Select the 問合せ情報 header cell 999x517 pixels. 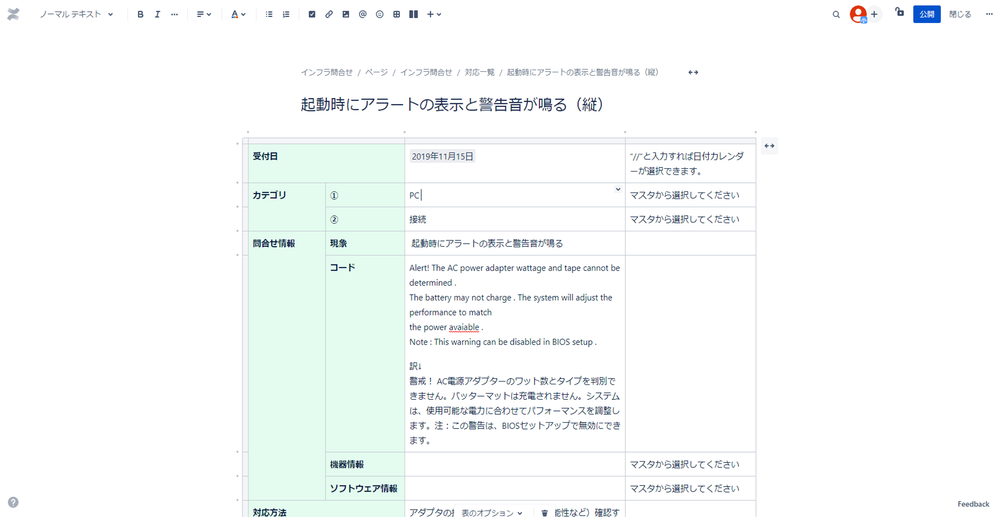click(x=287, y=364)
